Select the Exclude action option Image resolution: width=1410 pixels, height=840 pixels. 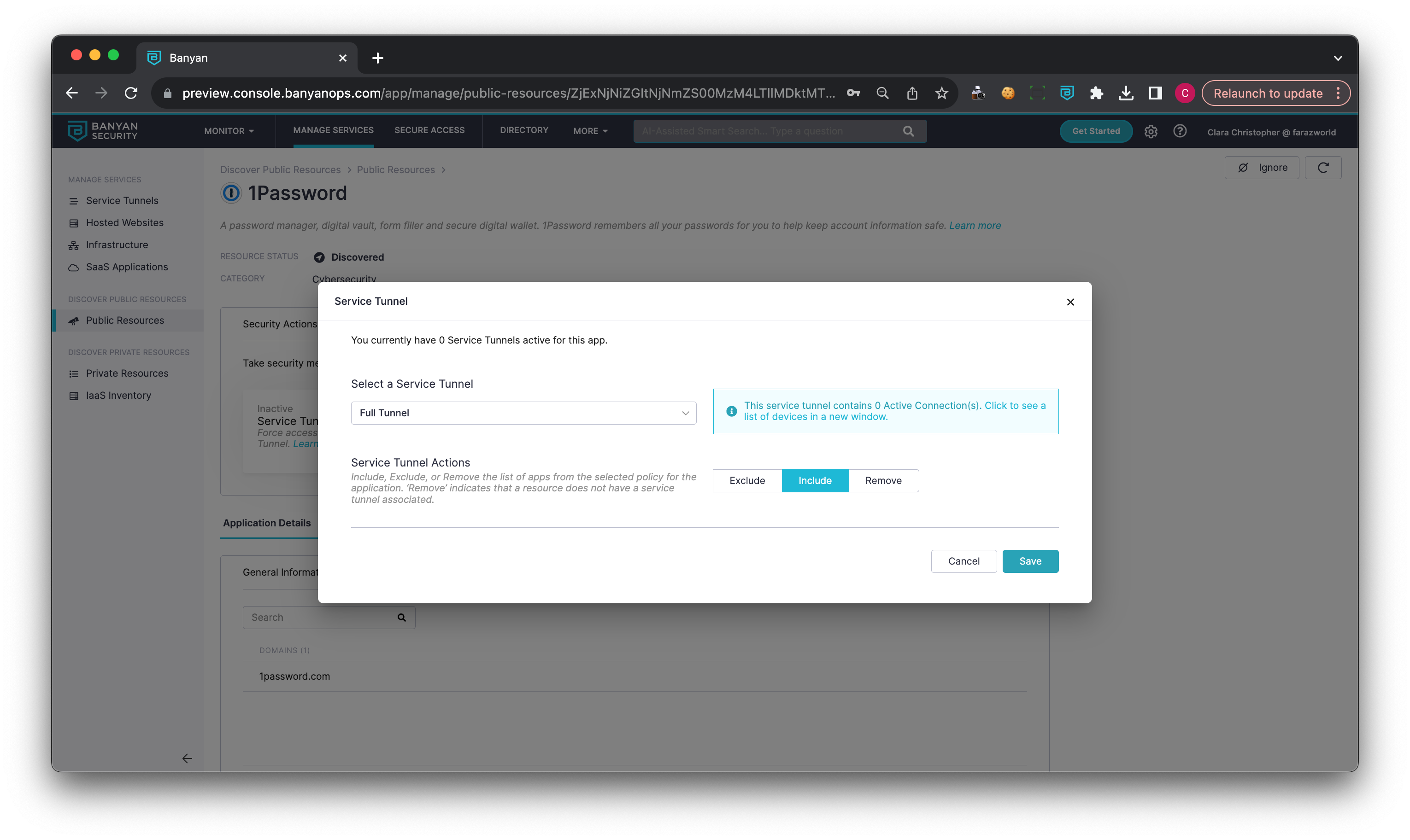point(747,481)
